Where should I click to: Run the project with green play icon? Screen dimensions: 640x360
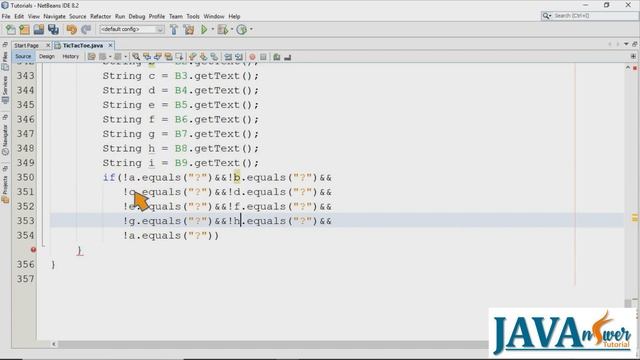204,29
